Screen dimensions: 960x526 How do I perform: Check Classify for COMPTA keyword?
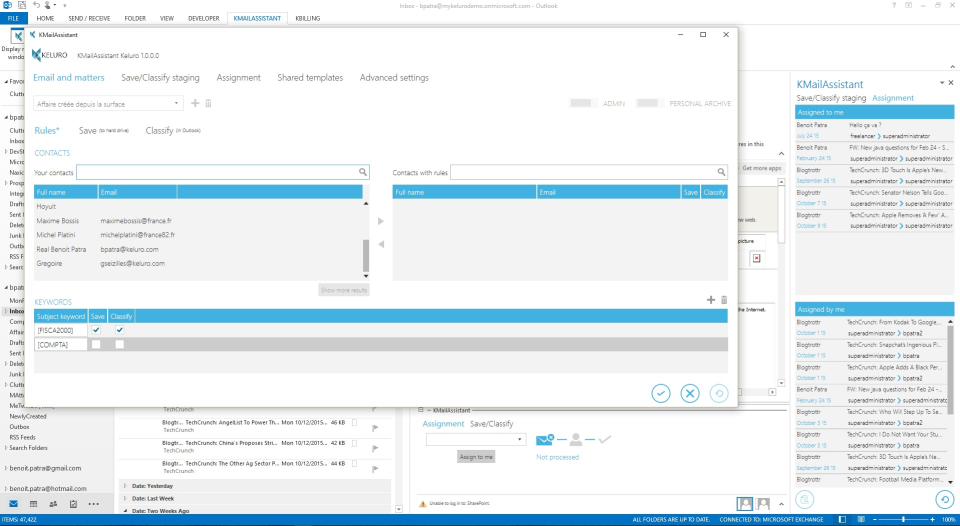(x=119, y=345)
